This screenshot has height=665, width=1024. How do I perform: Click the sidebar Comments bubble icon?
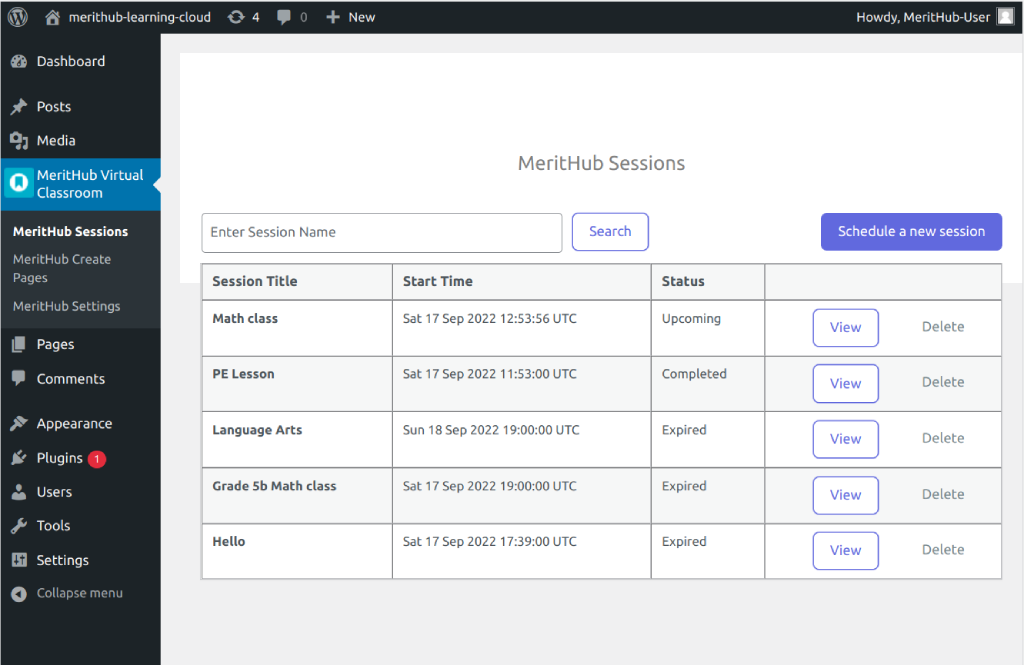pos(19,378)
